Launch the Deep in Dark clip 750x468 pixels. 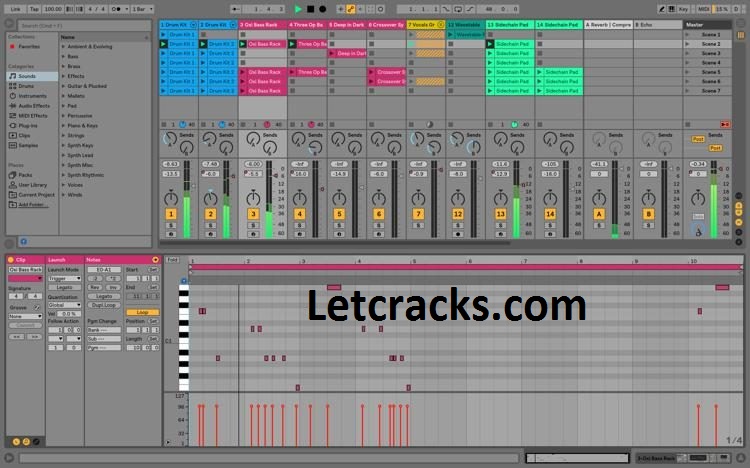click(332, 53)
